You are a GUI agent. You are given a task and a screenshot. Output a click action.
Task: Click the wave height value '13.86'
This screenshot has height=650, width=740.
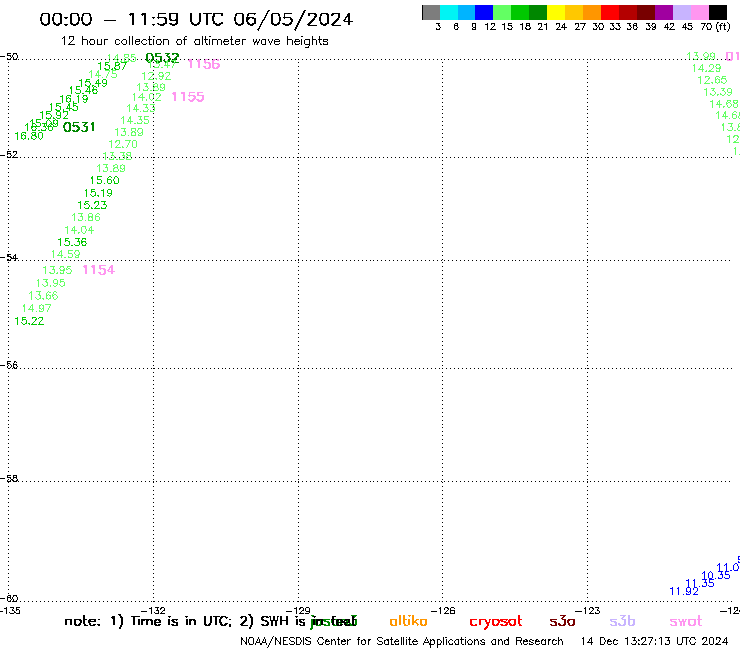[86, 218]
